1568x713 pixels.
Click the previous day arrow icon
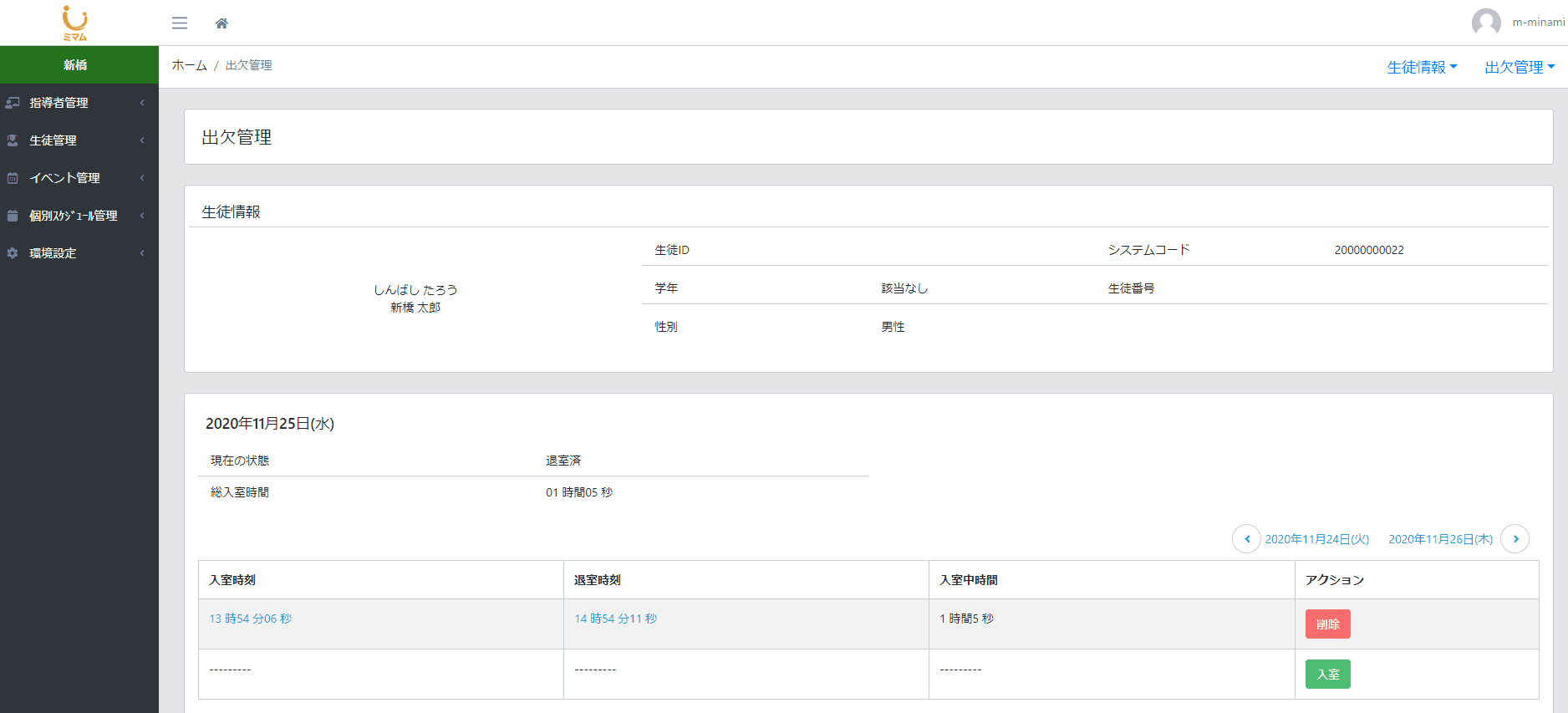1246,539
